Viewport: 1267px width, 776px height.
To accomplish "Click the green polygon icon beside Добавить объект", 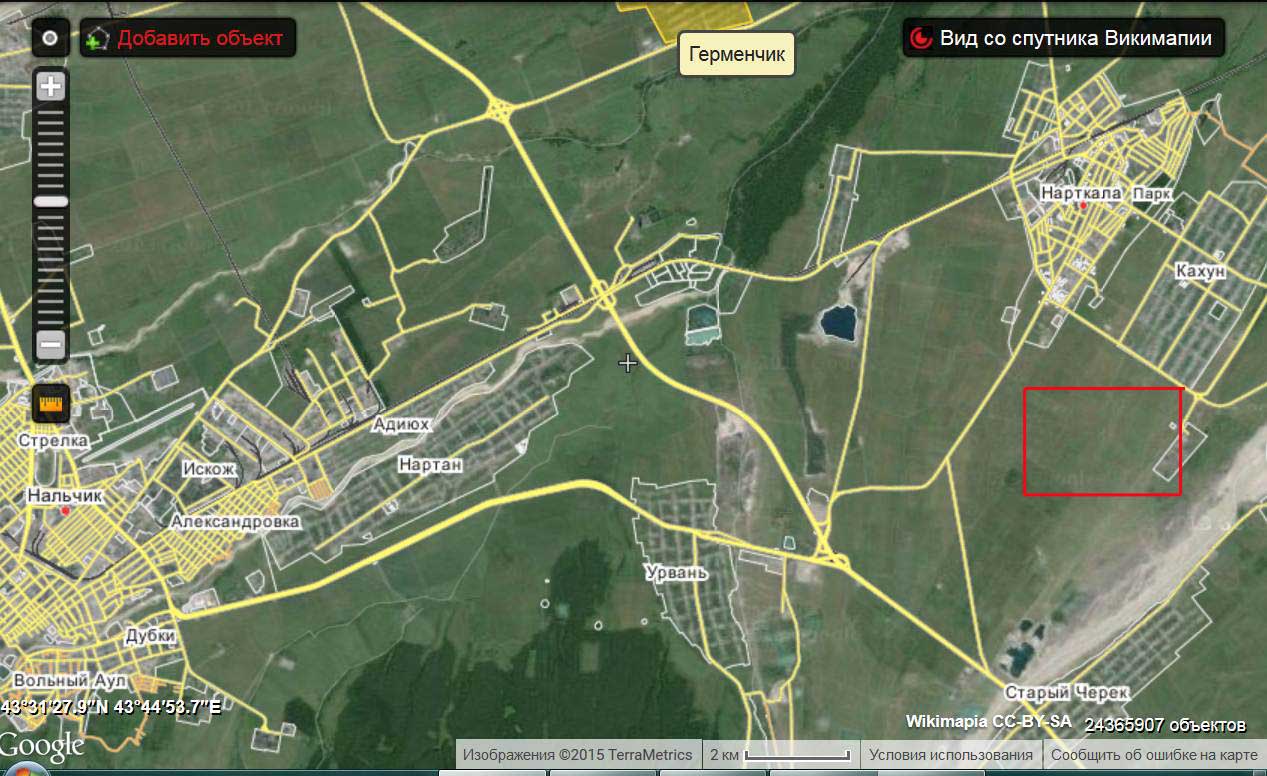I will tap(97, 39).
